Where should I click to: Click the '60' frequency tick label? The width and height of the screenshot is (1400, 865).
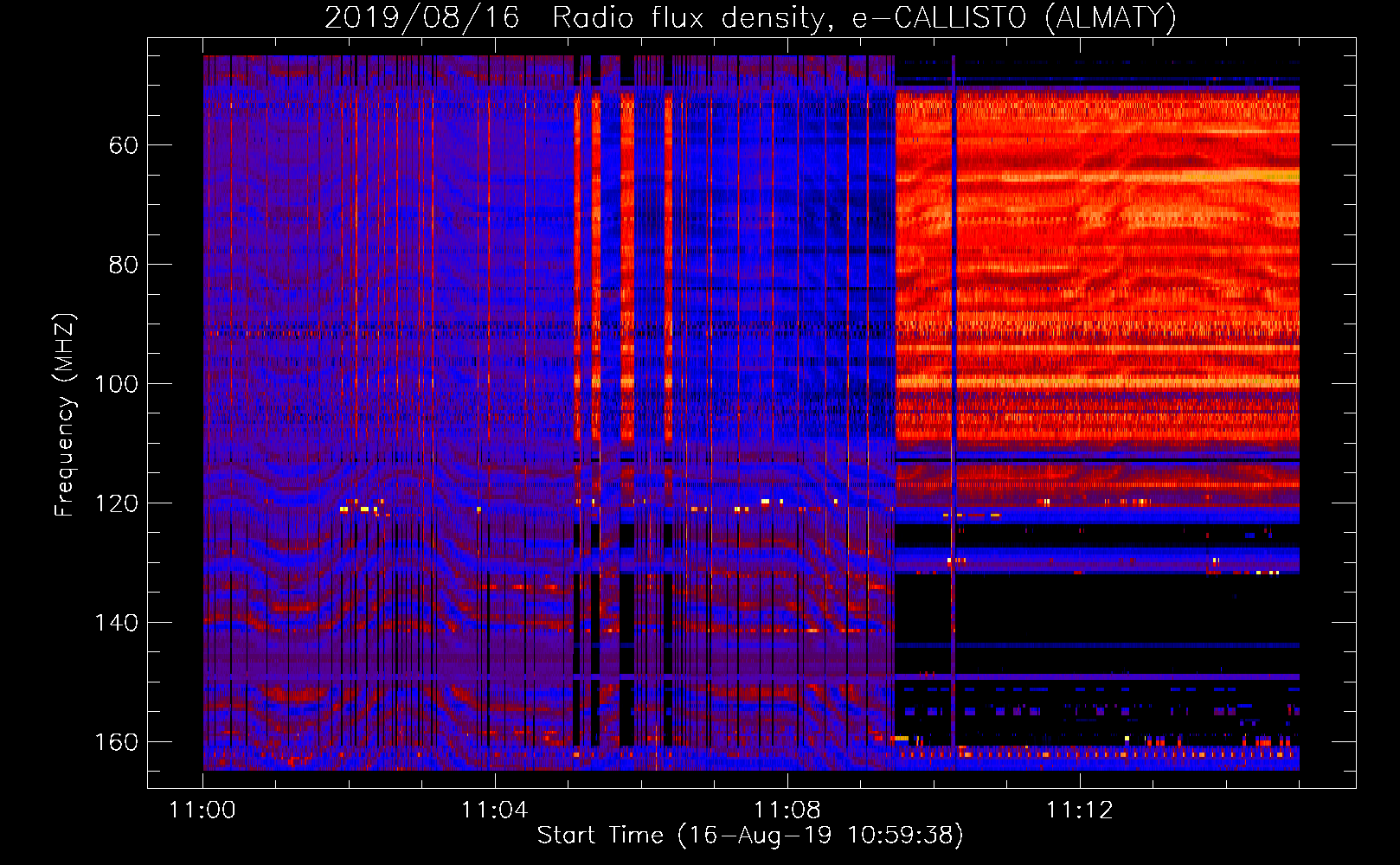tap(123, 145)
